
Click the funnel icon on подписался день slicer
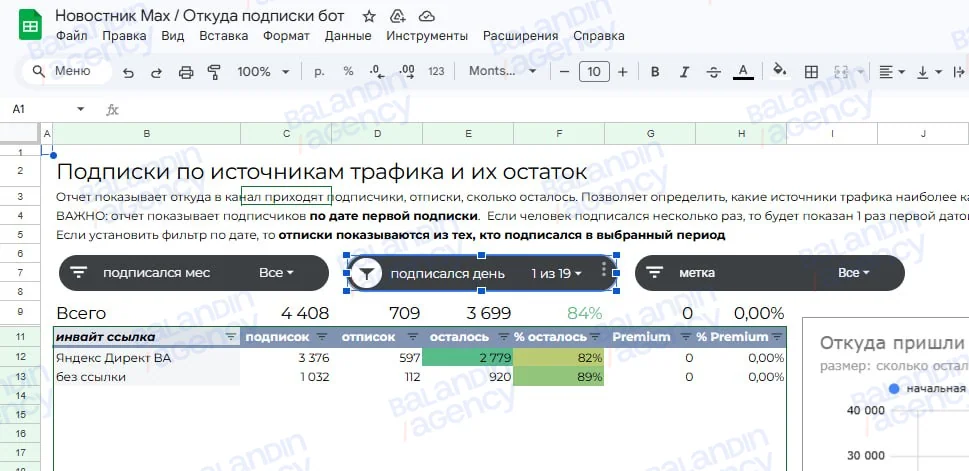click(x=366, y=273)
